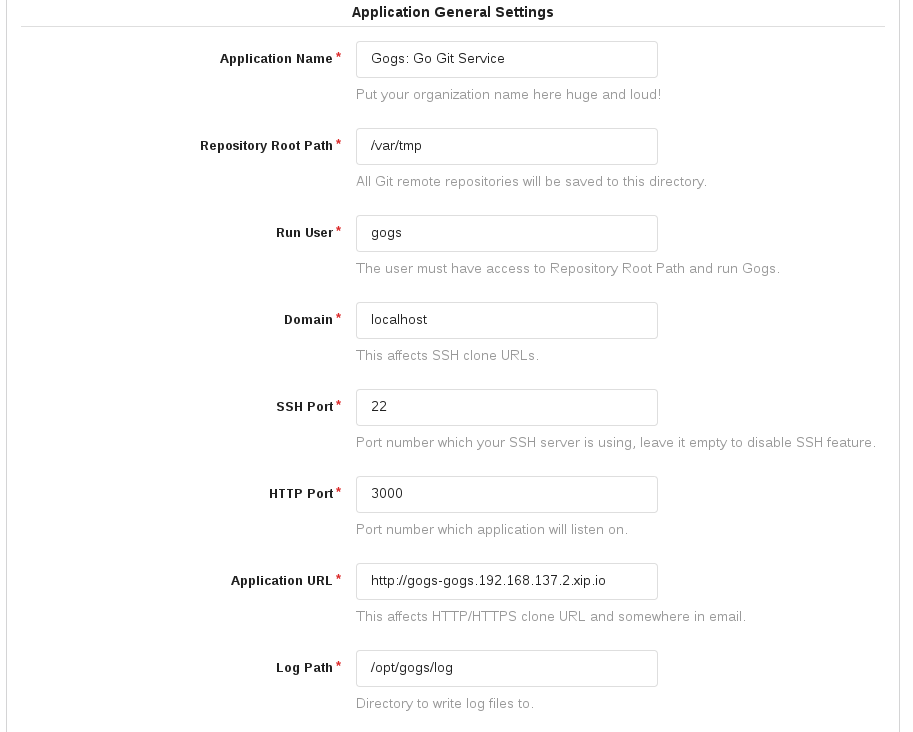Image resolution: width=913 pixels, height=732 pixels.
Task: Click the "Application General Settings" heading
Action: [452, 13]
